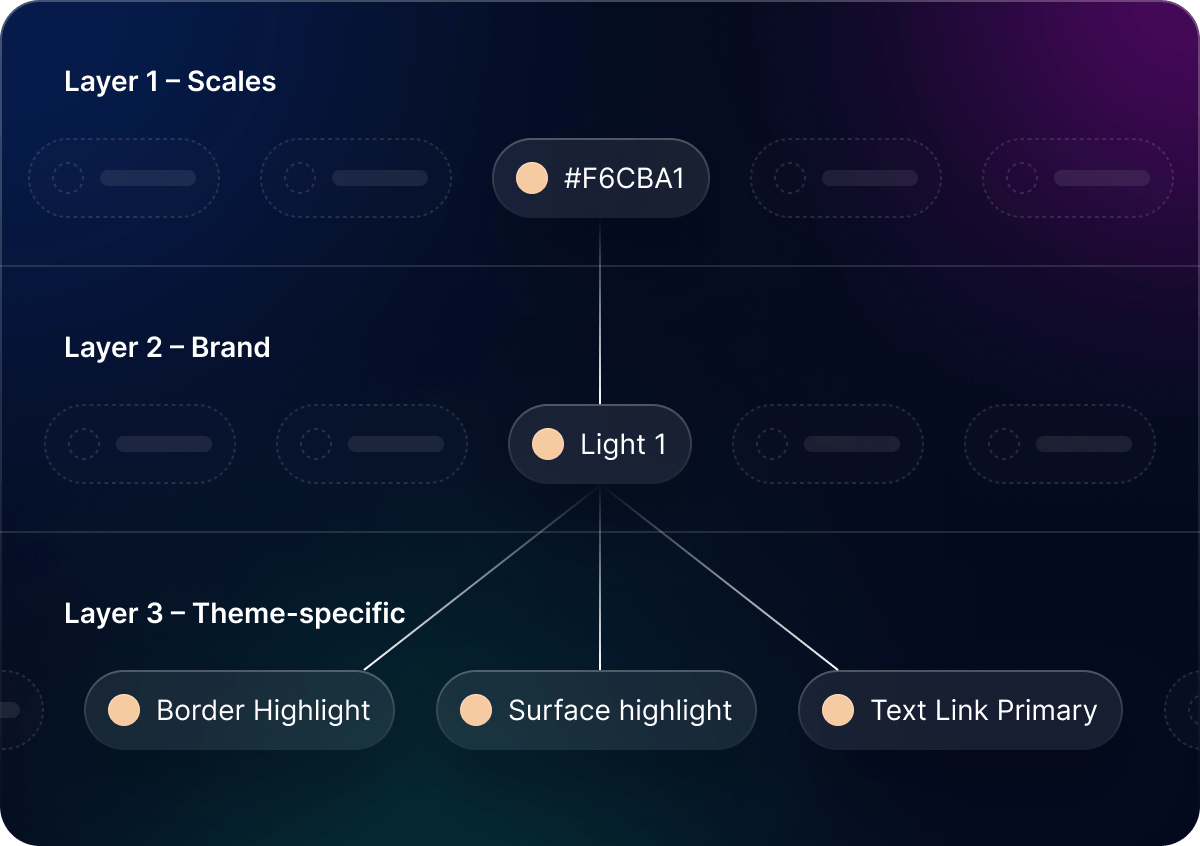Click the Layer 1 – Scales heading
The height and width of the screenshot is (846, 1200).
(170, 82)
